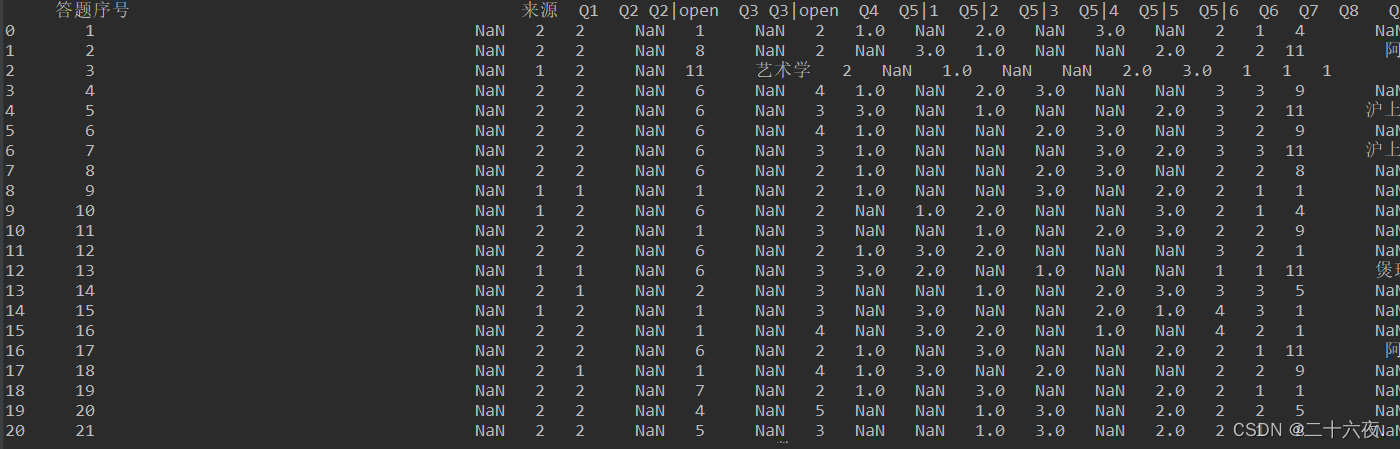Select the Q6 column header
This screenshot has height=449, width=1400.
pyautogui.click(x=1269, y=11)
